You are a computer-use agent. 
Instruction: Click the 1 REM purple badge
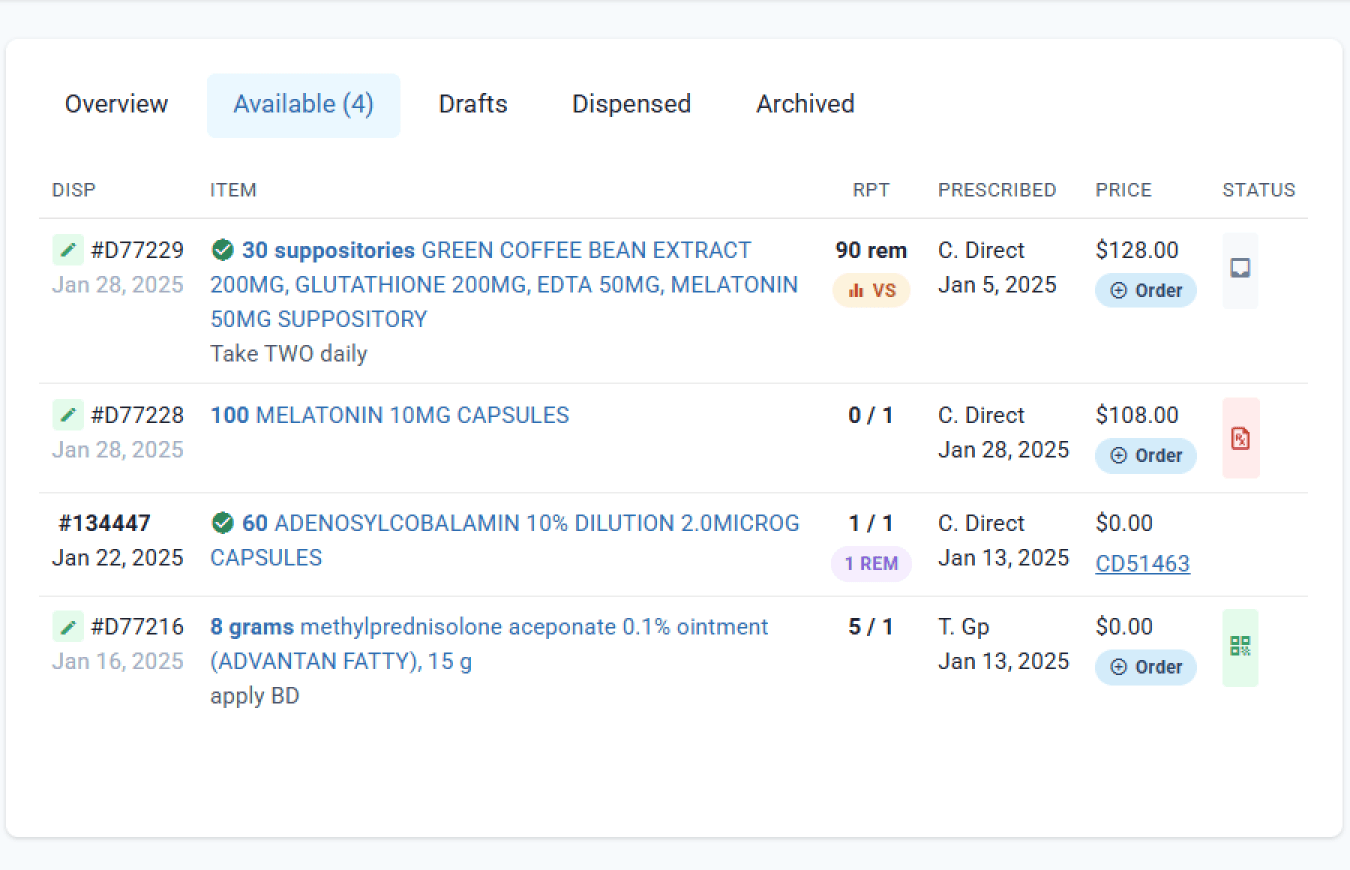[871, 563]
